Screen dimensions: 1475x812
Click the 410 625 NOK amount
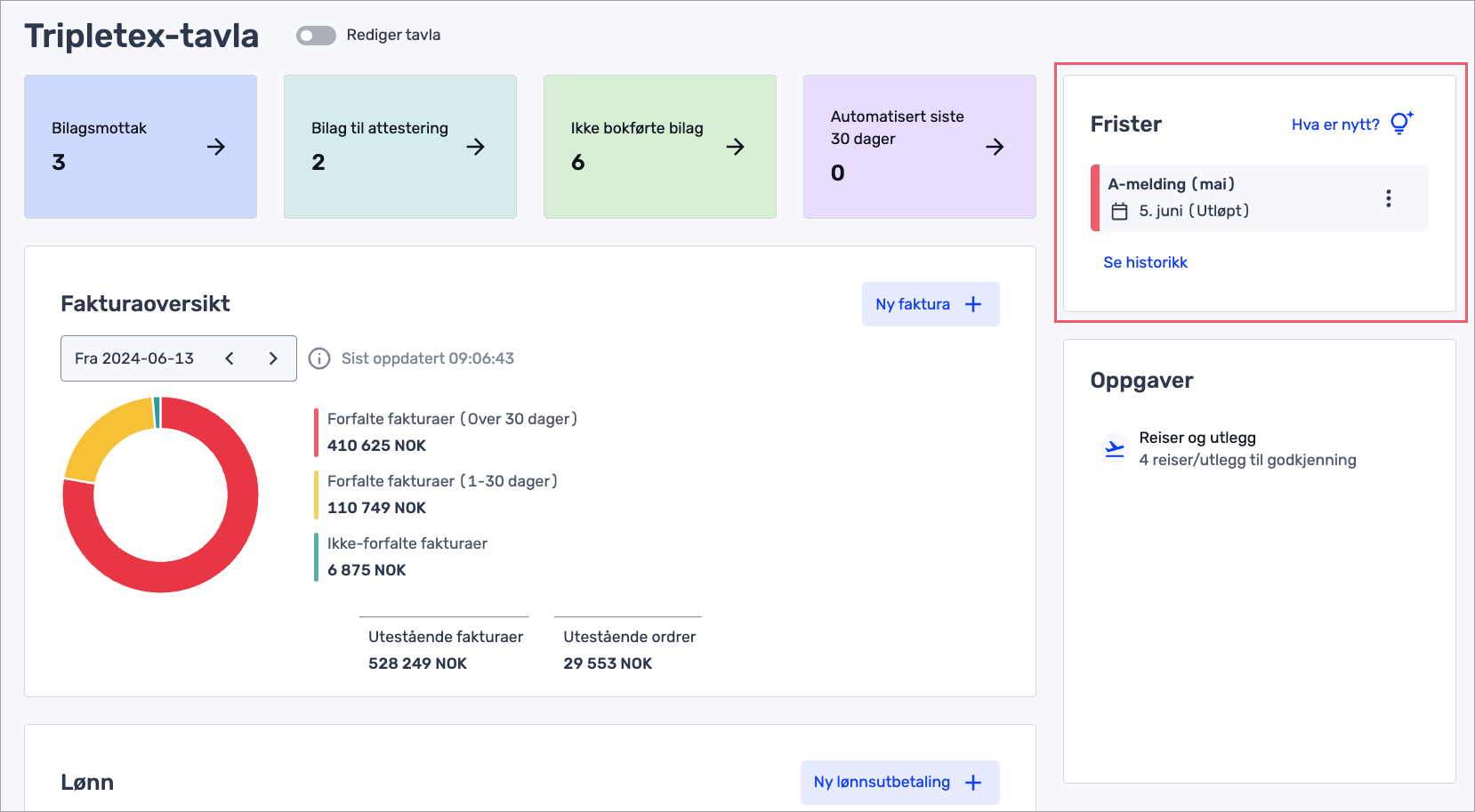click(376, 446)
